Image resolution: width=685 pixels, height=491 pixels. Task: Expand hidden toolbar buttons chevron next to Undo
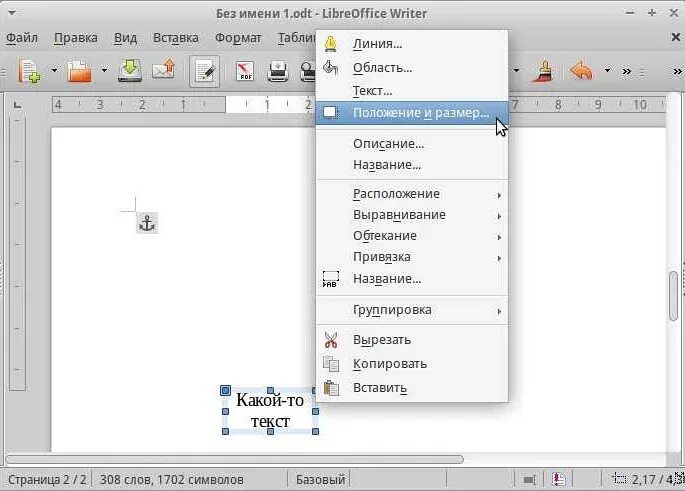tap(626, 71)
